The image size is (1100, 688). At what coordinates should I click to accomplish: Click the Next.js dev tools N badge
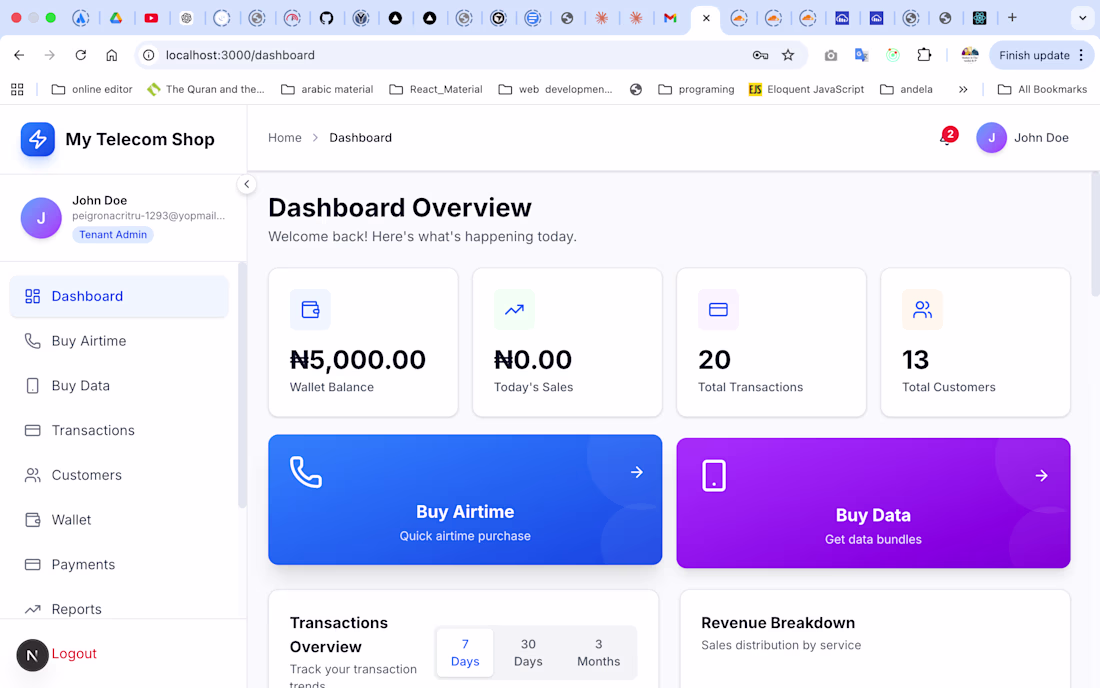pyautogui.click(x=32, y=655)
